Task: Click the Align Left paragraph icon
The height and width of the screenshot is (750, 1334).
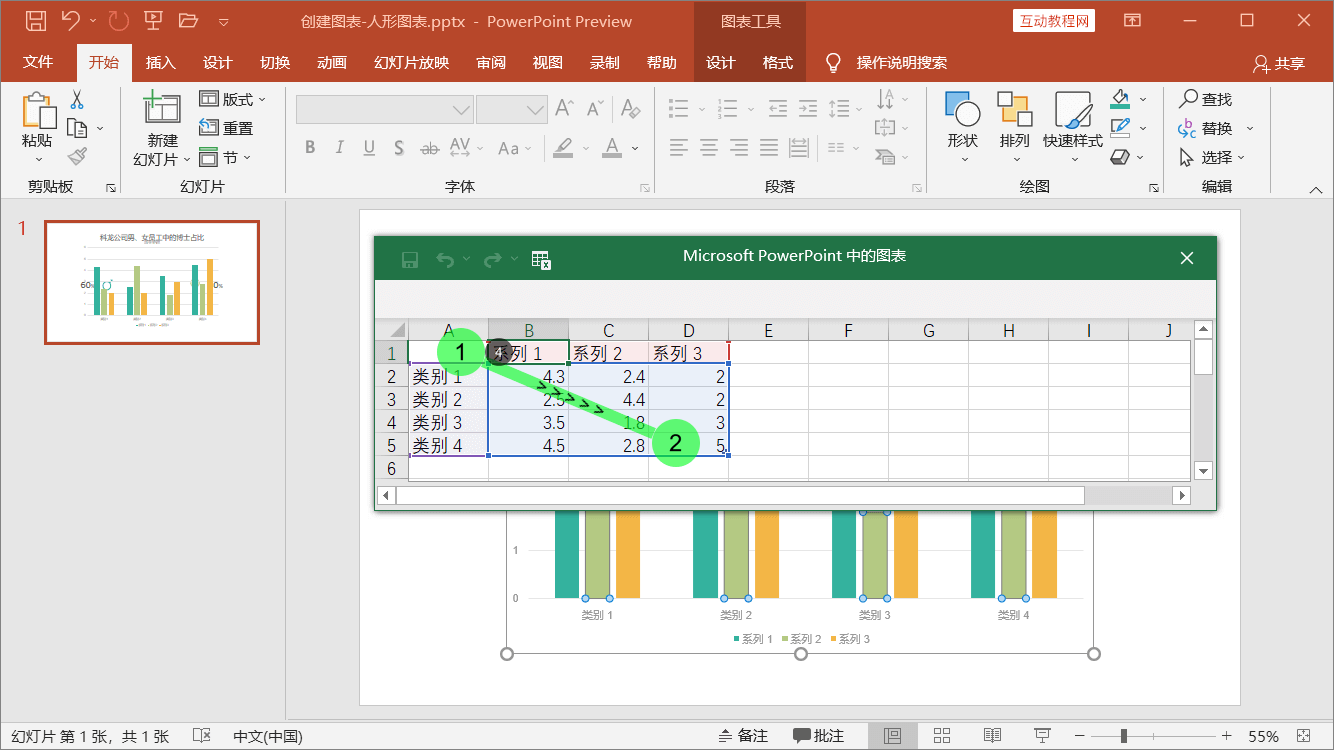Action: [679, 148]
